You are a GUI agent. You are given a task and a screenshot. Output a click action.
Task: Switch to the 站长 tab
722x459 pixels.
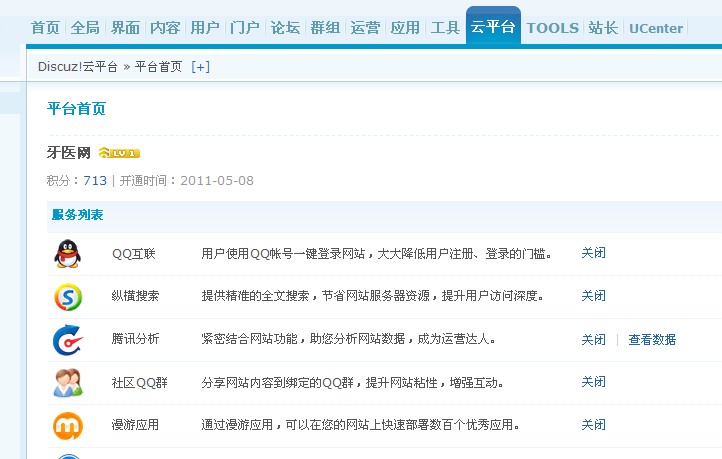click(603, 28)
